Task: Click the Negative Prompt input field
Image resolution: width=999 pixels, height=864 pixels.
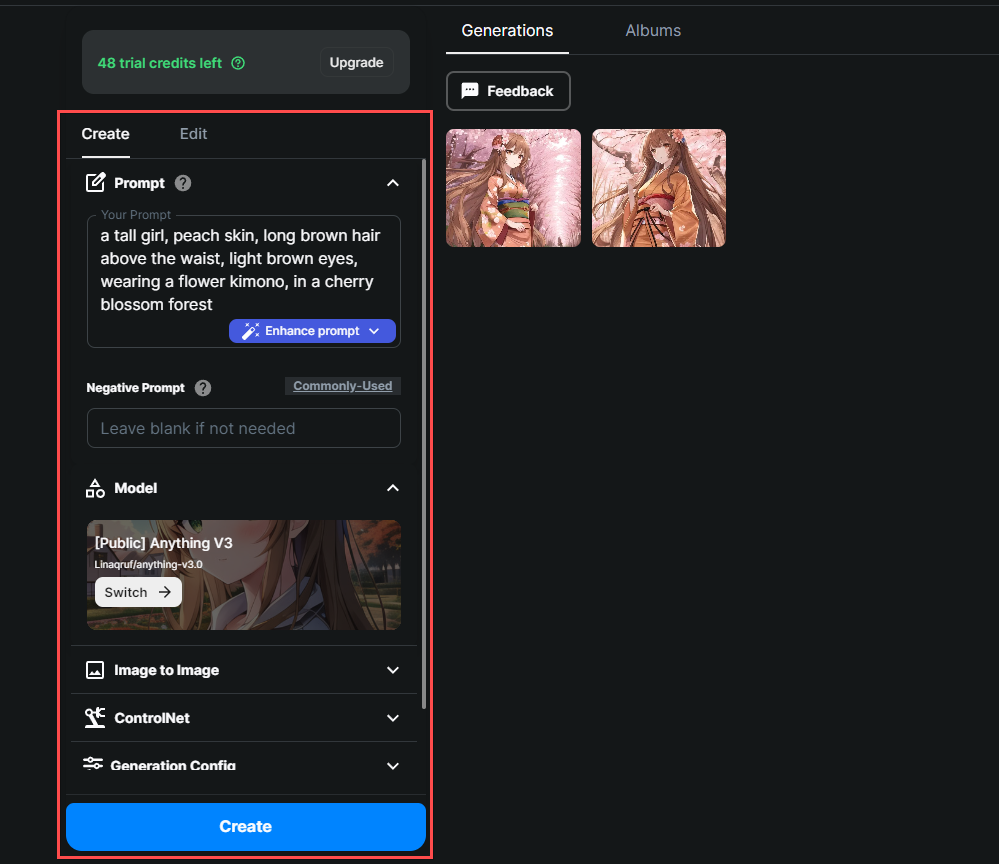Action: [x=244, y=428]
